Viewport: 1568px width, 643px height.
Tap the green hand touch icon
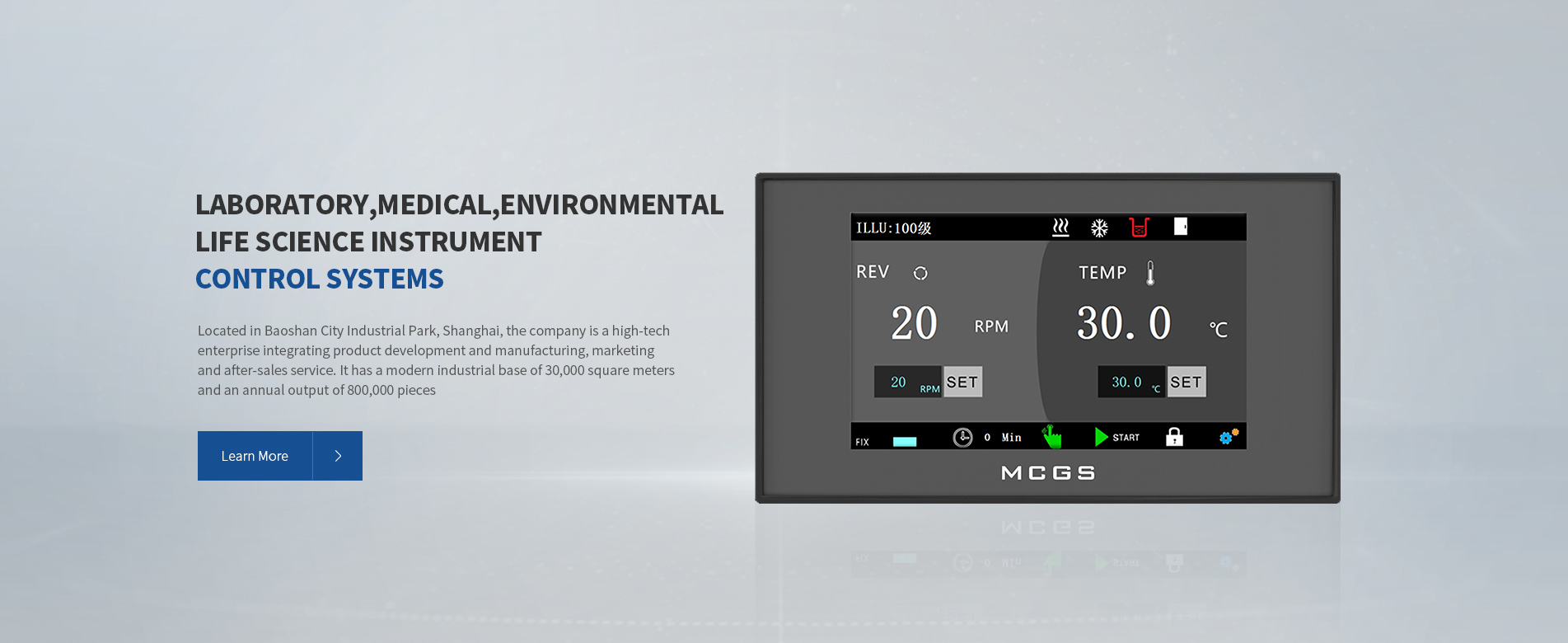tap(1051, 436)
